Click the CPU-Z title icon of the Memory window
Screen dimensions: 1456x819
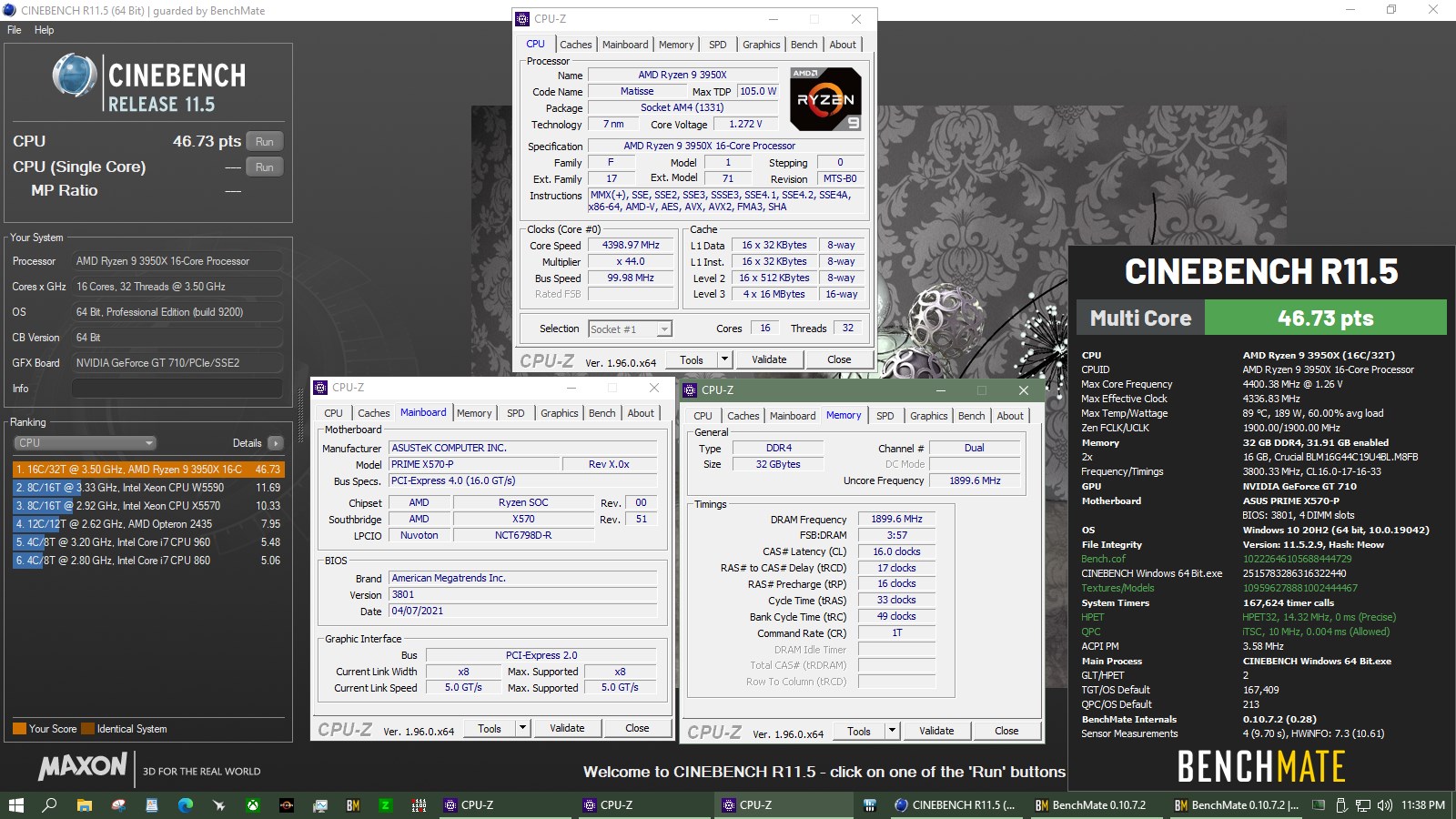(x=691, y=389)
